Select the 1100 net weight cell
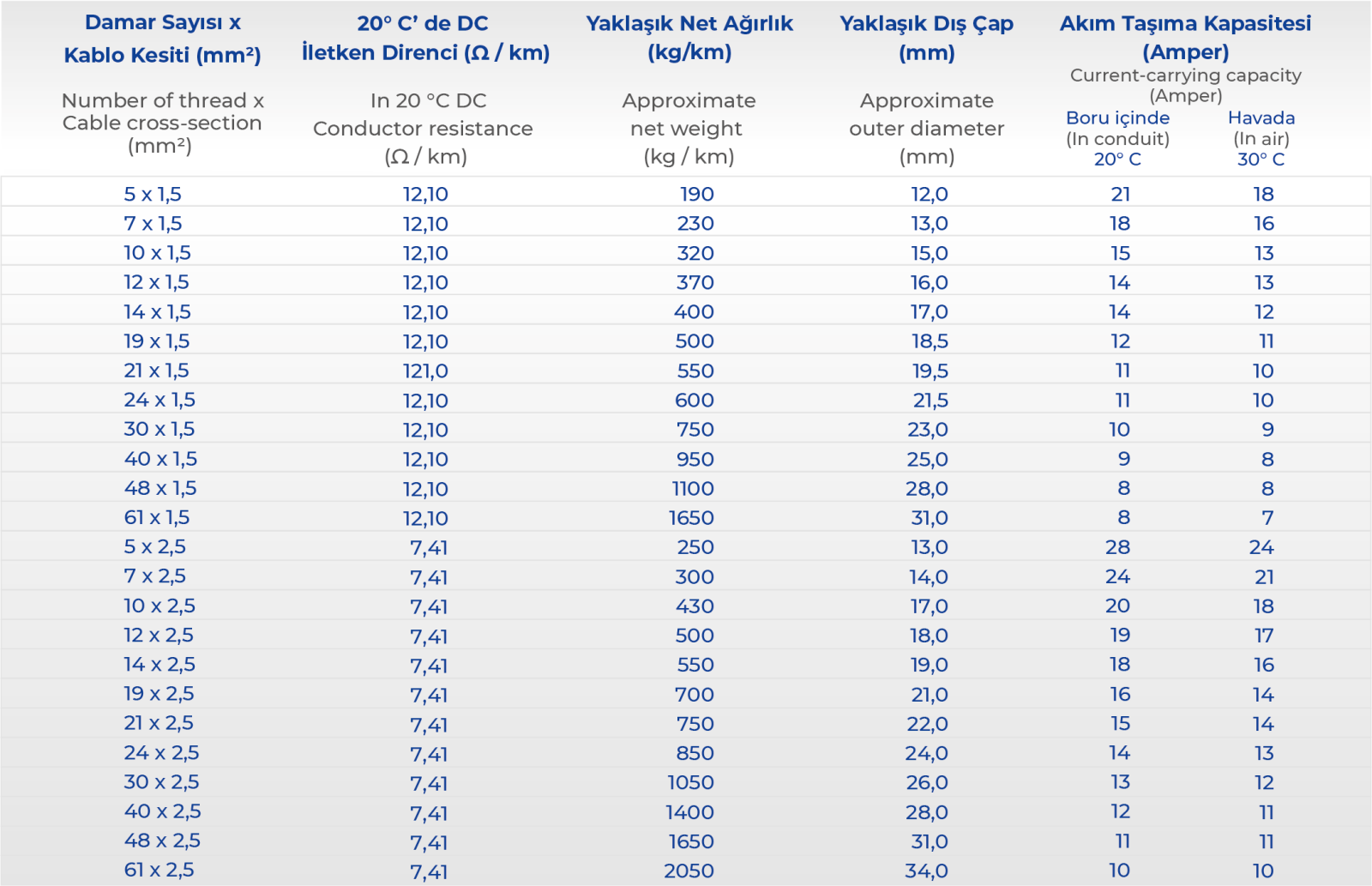The height and width of the screenshot is (886, 1372). pos(692,489)
